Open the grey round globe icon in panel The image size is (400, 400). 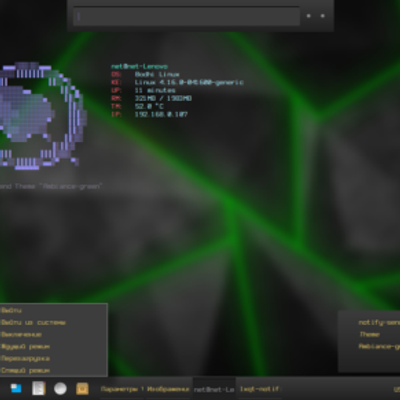[60, 388]
